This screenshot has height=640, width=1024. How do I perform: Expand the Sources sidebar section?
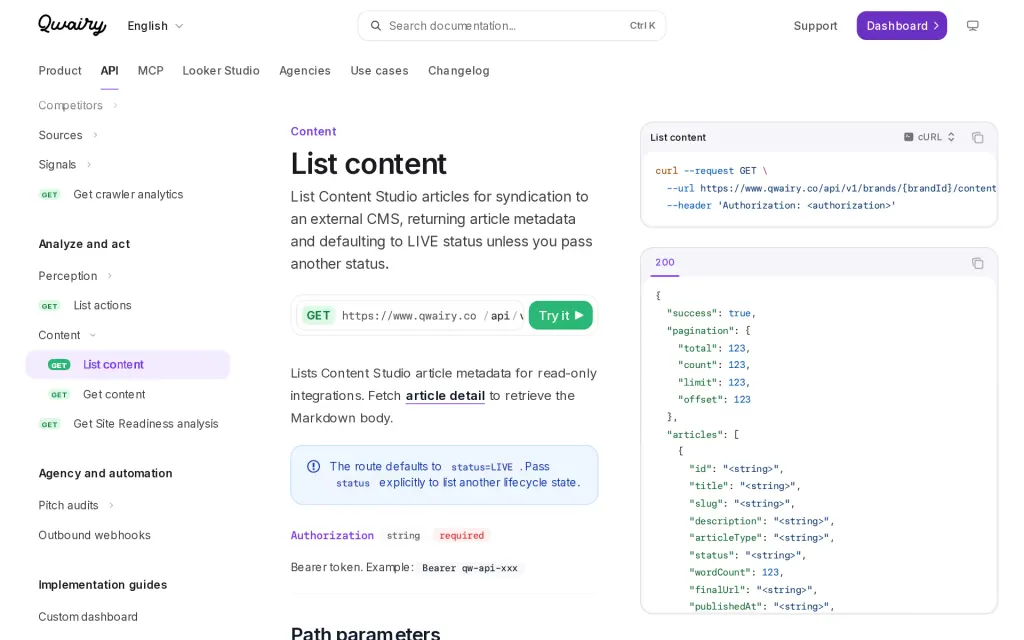68,135
